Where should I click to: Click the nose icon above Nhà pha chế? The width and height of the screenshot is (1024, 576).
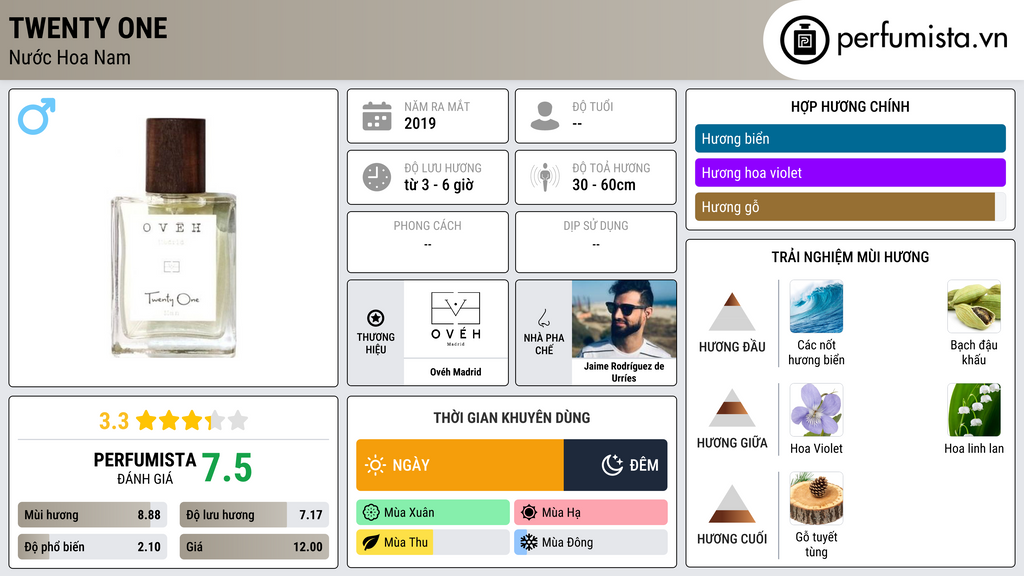pos(543,318)
